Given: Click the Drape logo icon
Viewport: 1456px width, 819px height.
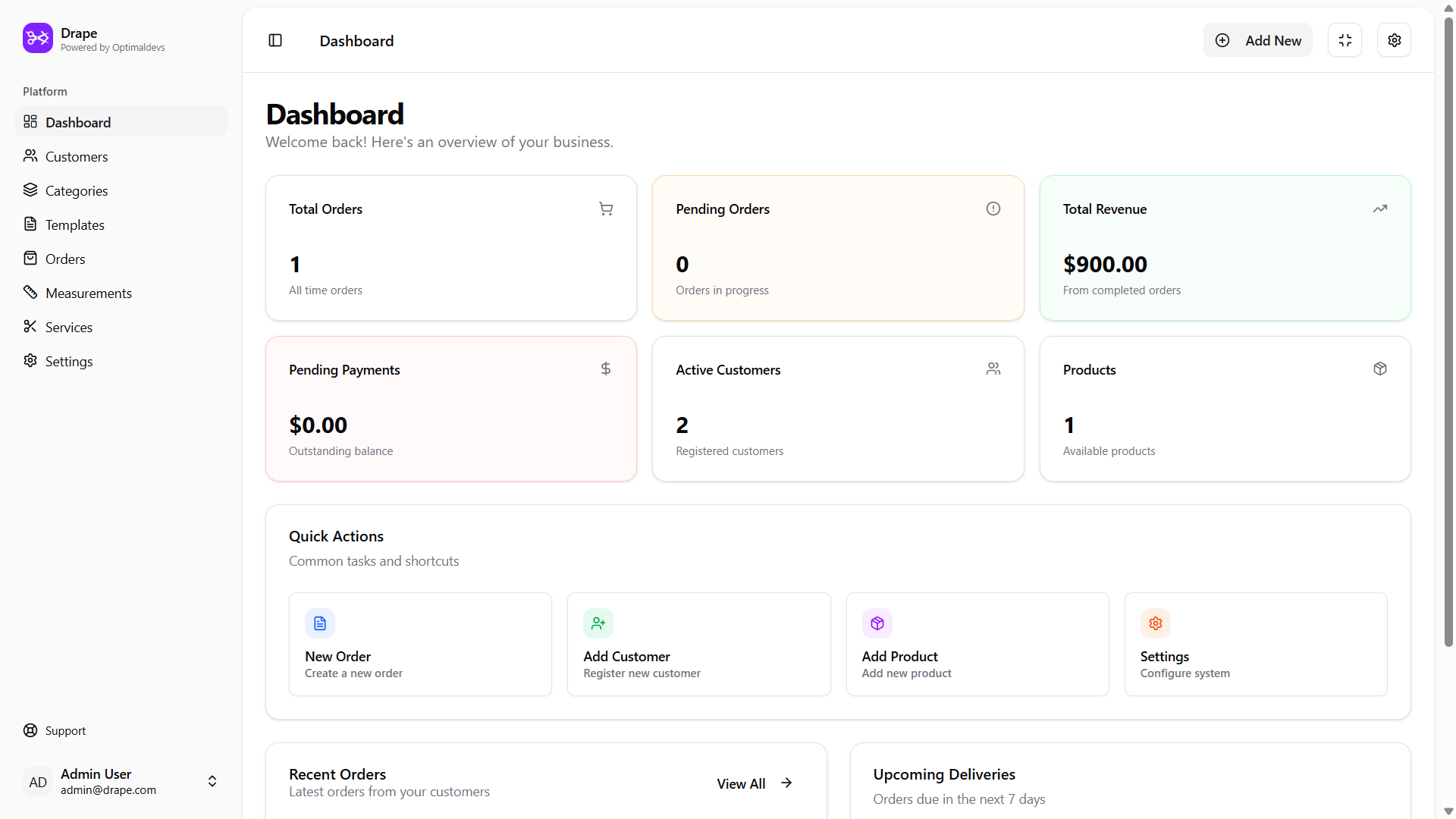Looking at the screenshot, I should pyautogui.click(x=37, y=38).
